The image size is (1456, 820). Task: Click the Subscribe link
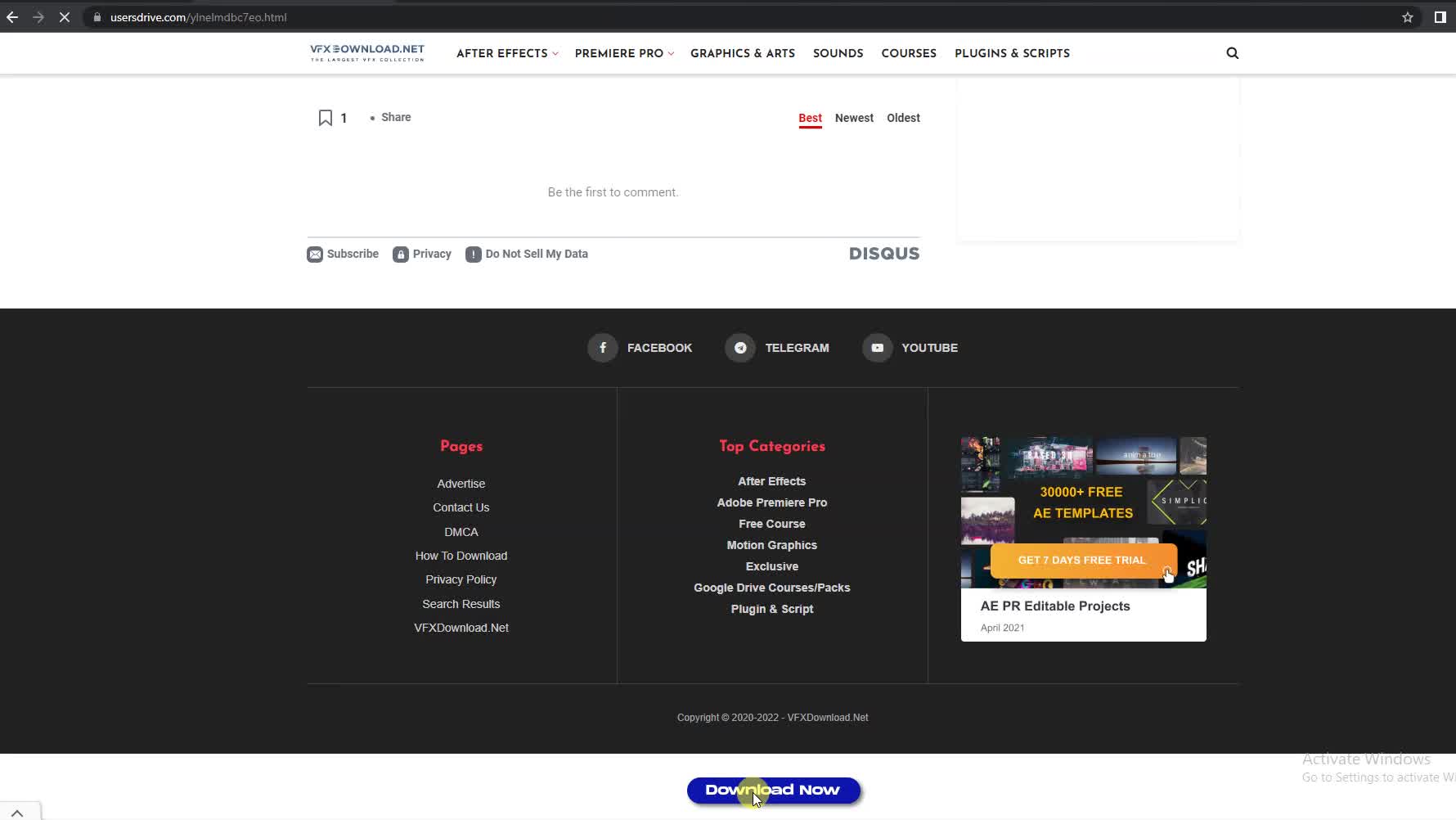point(353,254)
